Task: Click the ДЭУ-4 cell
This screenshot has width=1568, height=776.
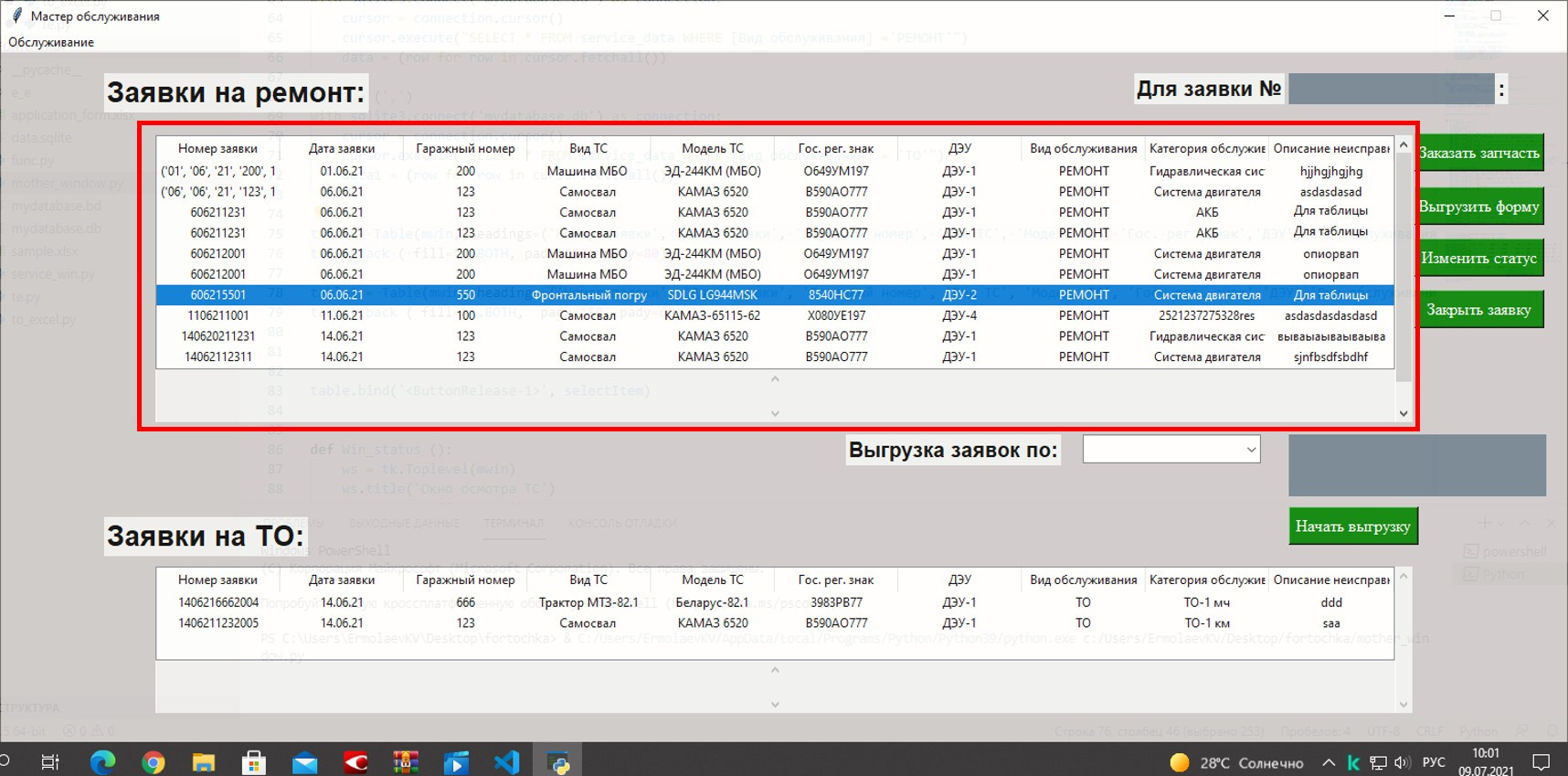Action: coord(959,315)
